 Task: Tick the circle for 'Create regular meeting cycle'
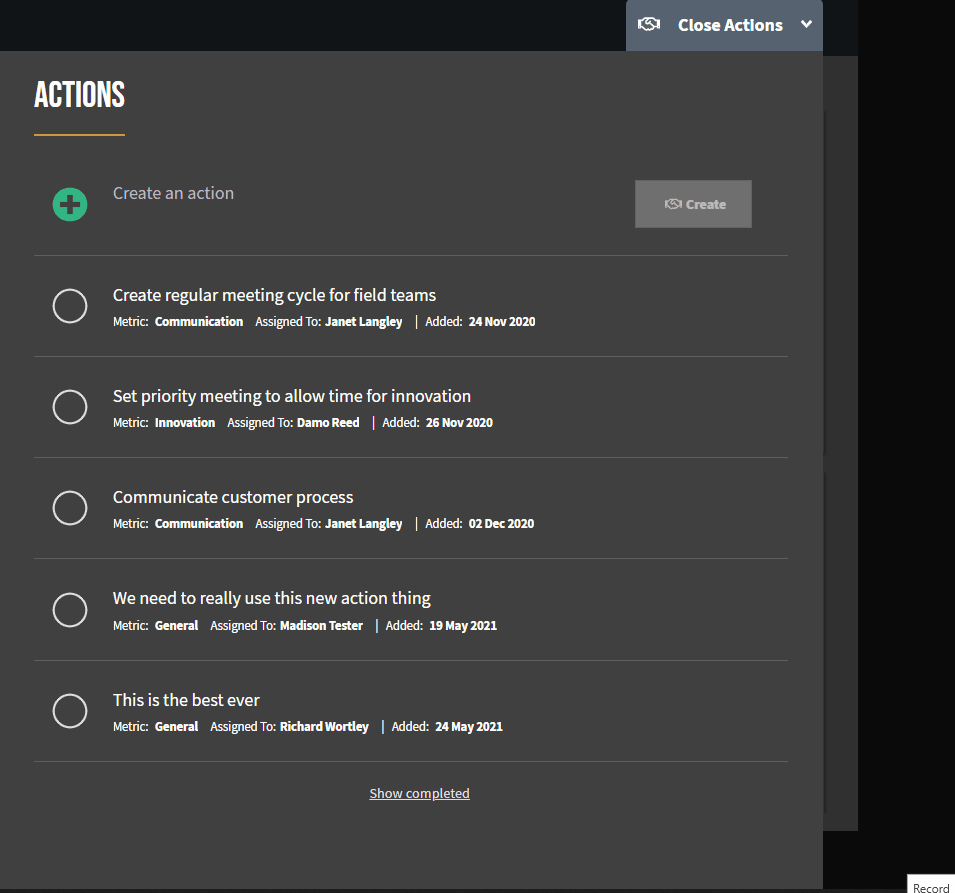tap(70, 306)
